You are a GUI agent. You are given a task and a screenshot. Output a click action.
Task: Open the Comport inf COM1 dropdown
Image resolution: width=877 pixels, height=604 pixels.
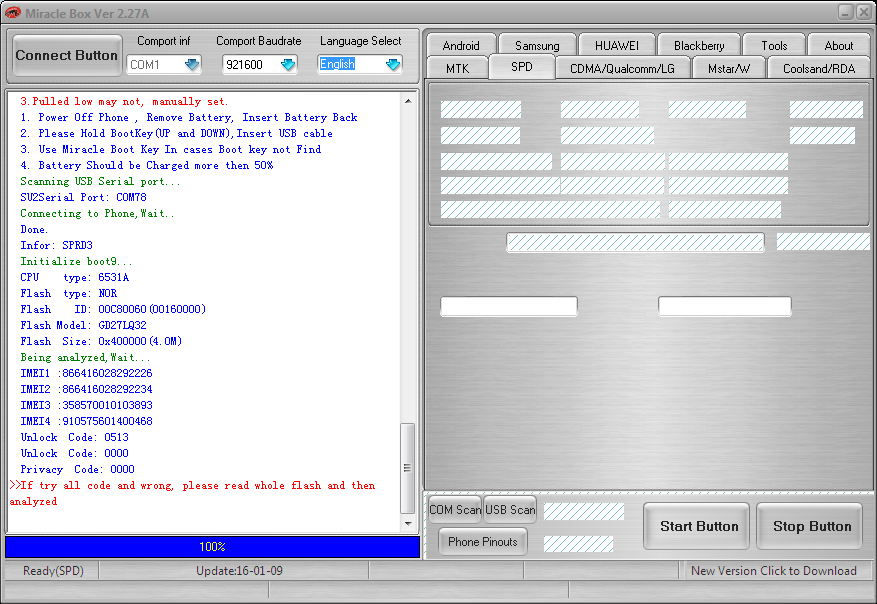191,65
